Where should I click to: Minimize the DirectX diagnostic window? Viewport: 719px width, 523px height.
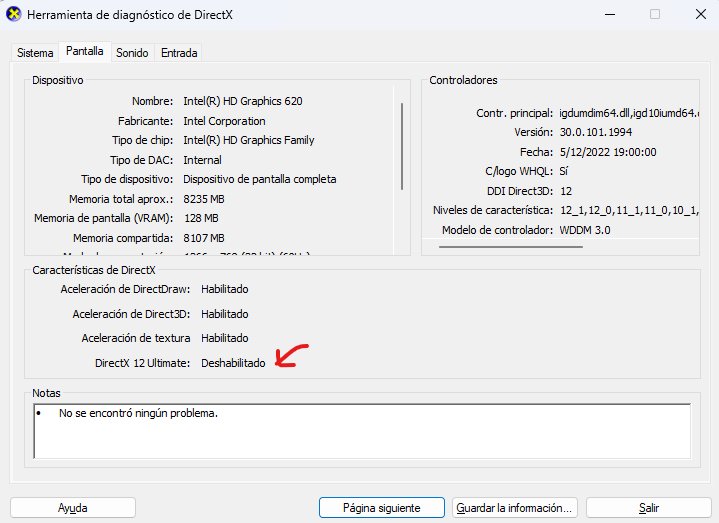click(610, 14)
